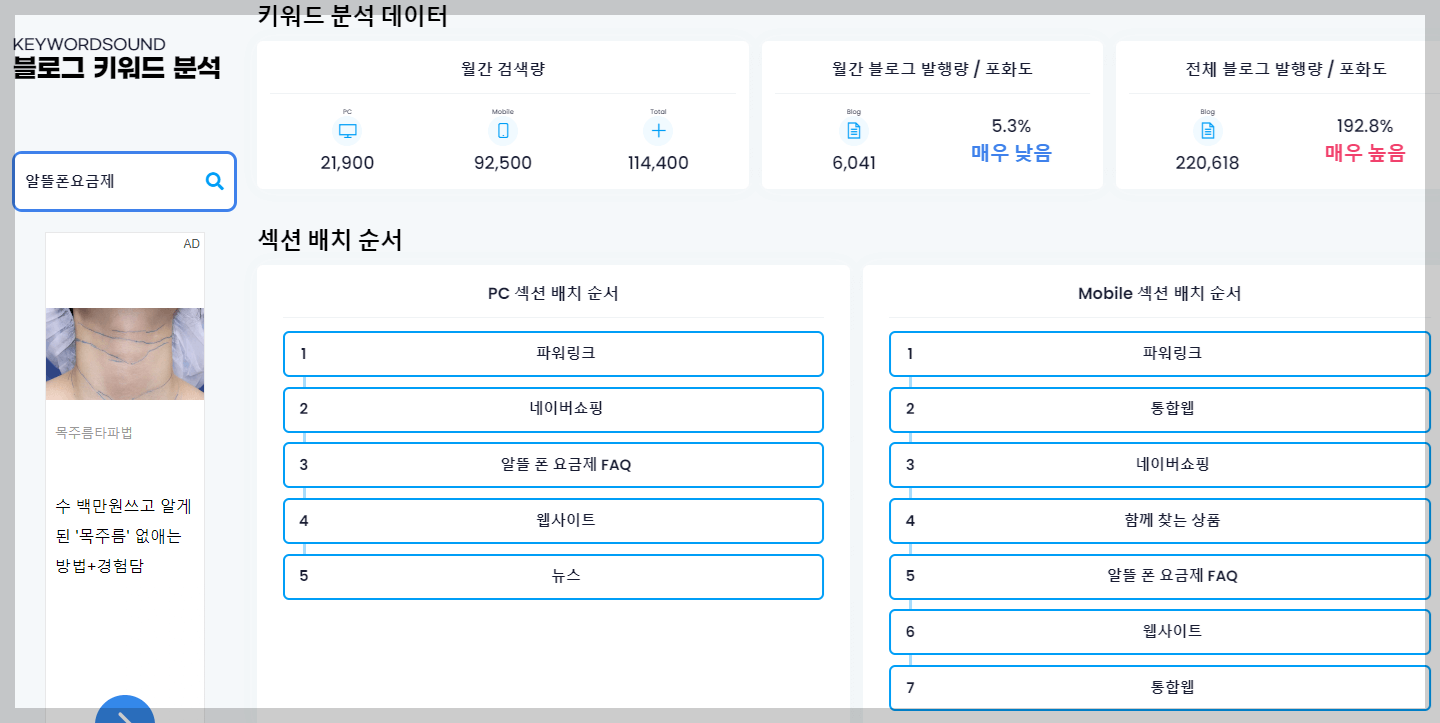Open the 매우 낮음 saturation label
The image size is (1440, 723).
(1010, 154)
